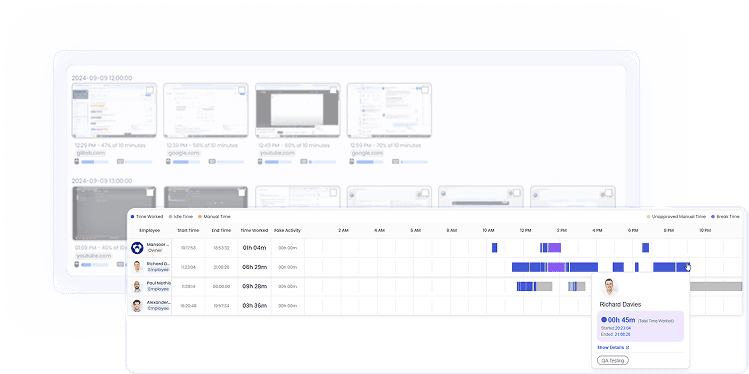
Task: Click the keyboard activity bar under the 12:39 PM screenshot
Action: point(230,162)
